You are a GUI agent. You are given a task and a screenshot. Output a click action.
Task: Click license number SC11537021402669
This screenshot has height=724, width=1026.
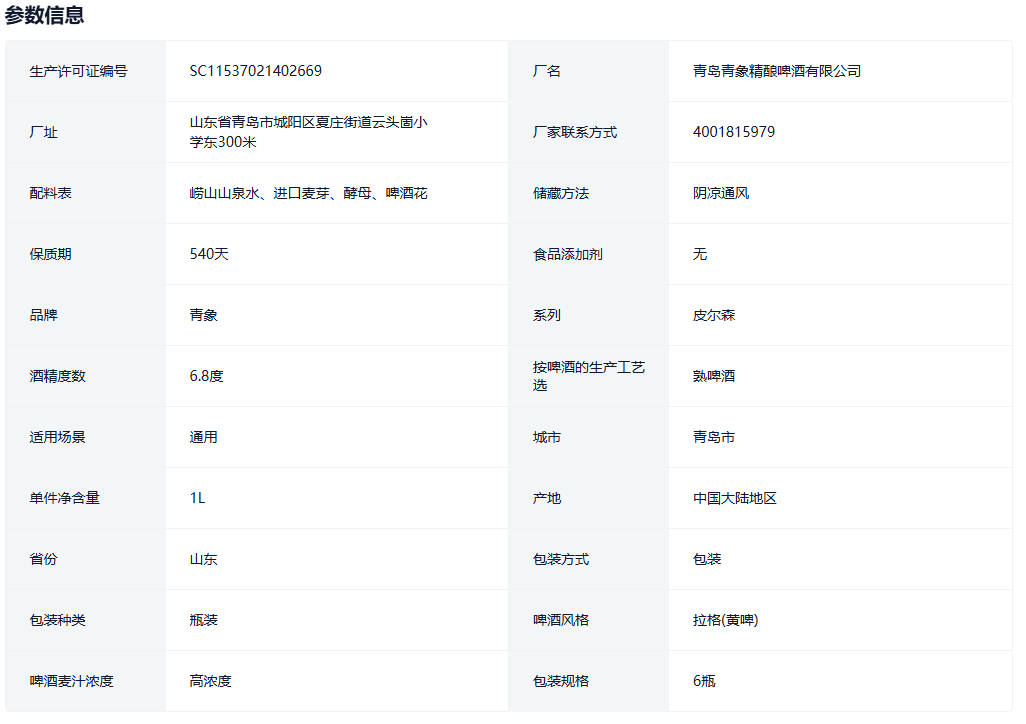[256, 71]
